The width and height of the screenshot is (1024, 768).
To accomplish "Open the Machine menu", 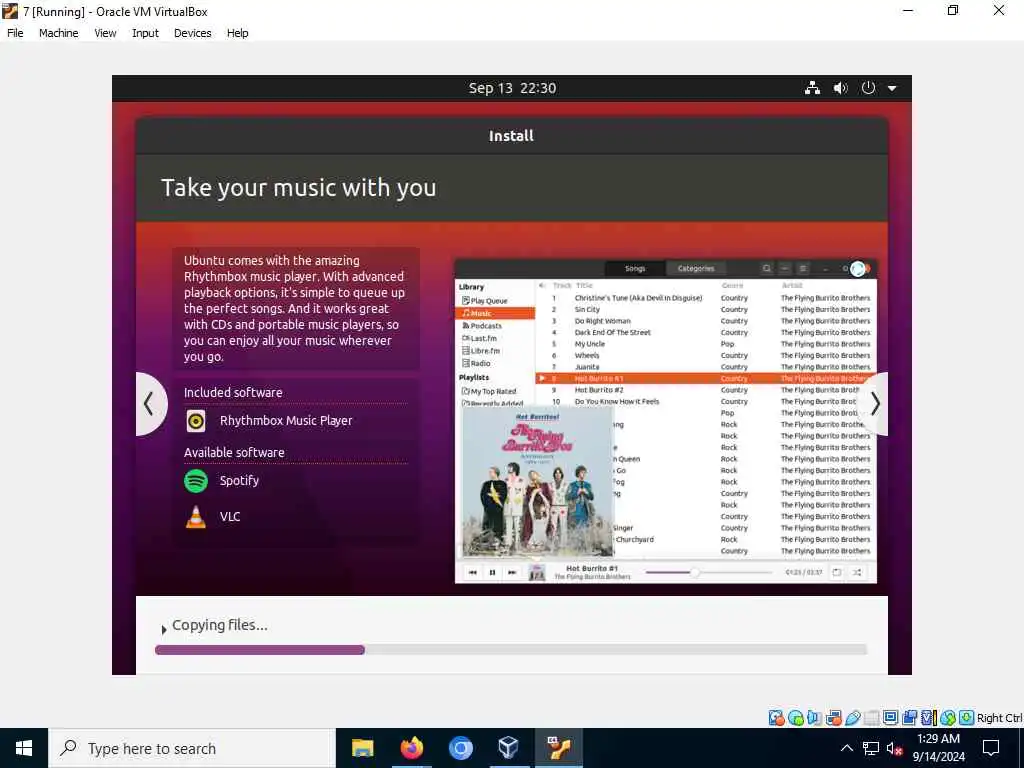I will click(x=58, y=33).
